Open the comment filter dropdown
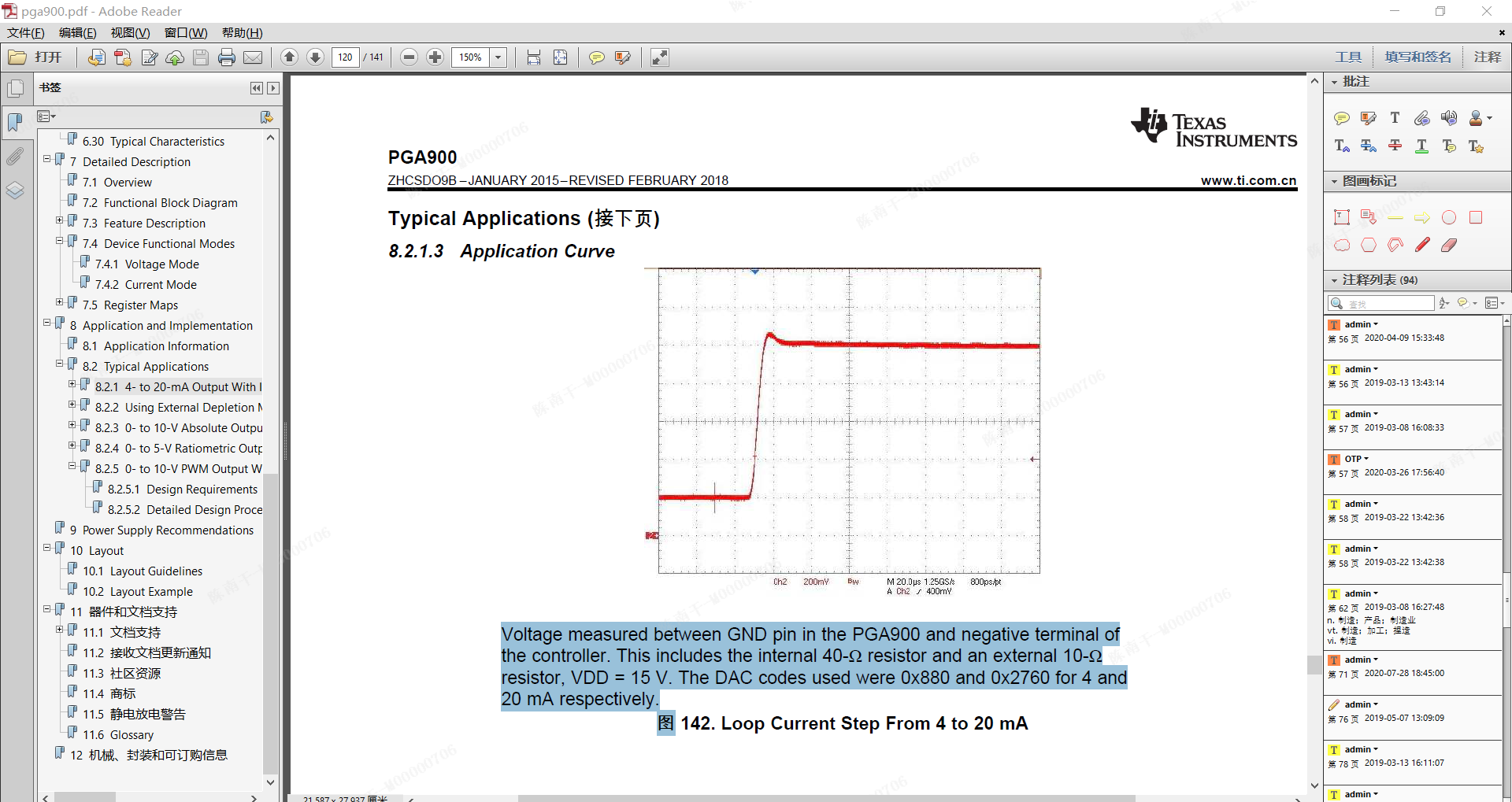Screen dimensions: 1512x802 1466,303
